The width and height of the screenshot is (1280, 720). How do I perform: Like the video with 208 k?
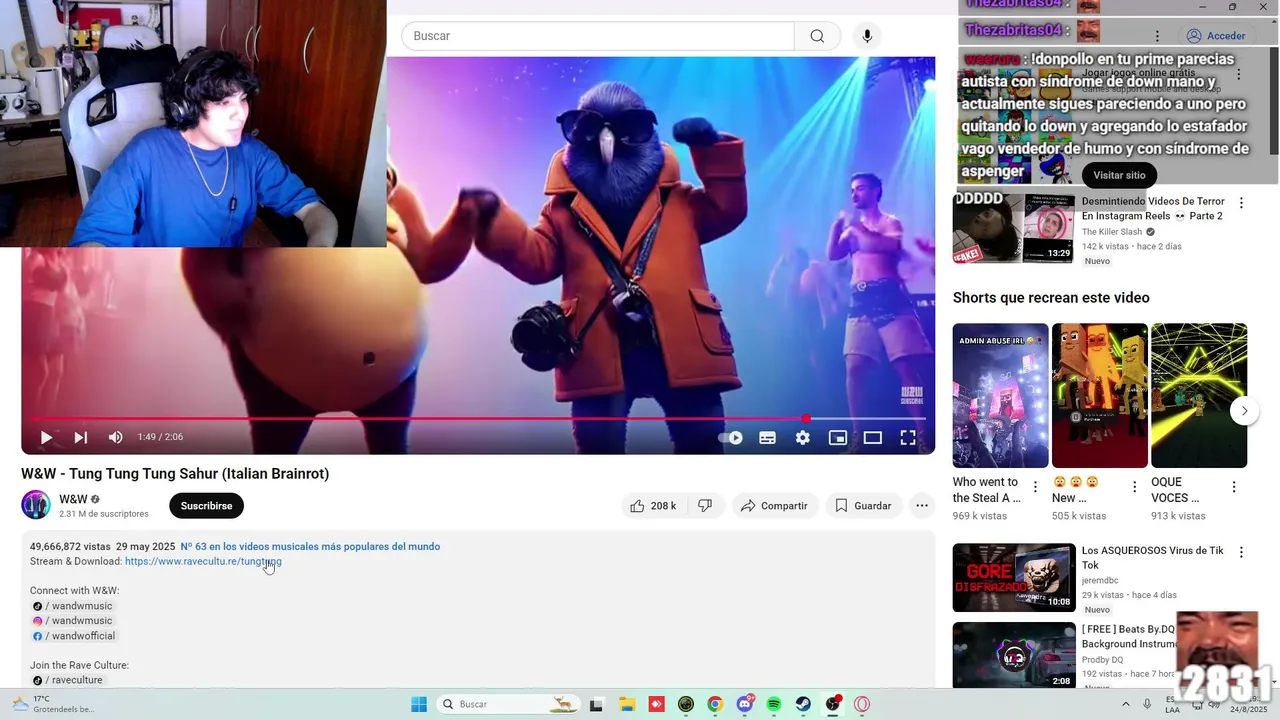pos(653,506)
